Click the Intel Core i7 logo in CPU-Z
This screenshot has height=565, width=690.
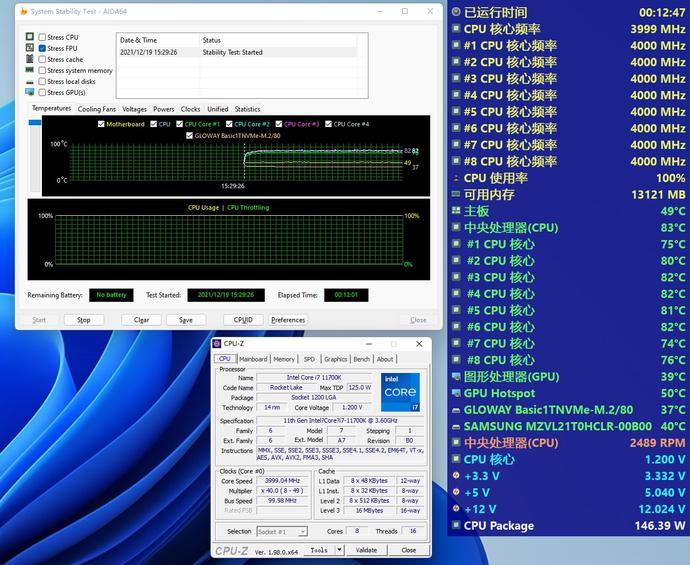400,392
